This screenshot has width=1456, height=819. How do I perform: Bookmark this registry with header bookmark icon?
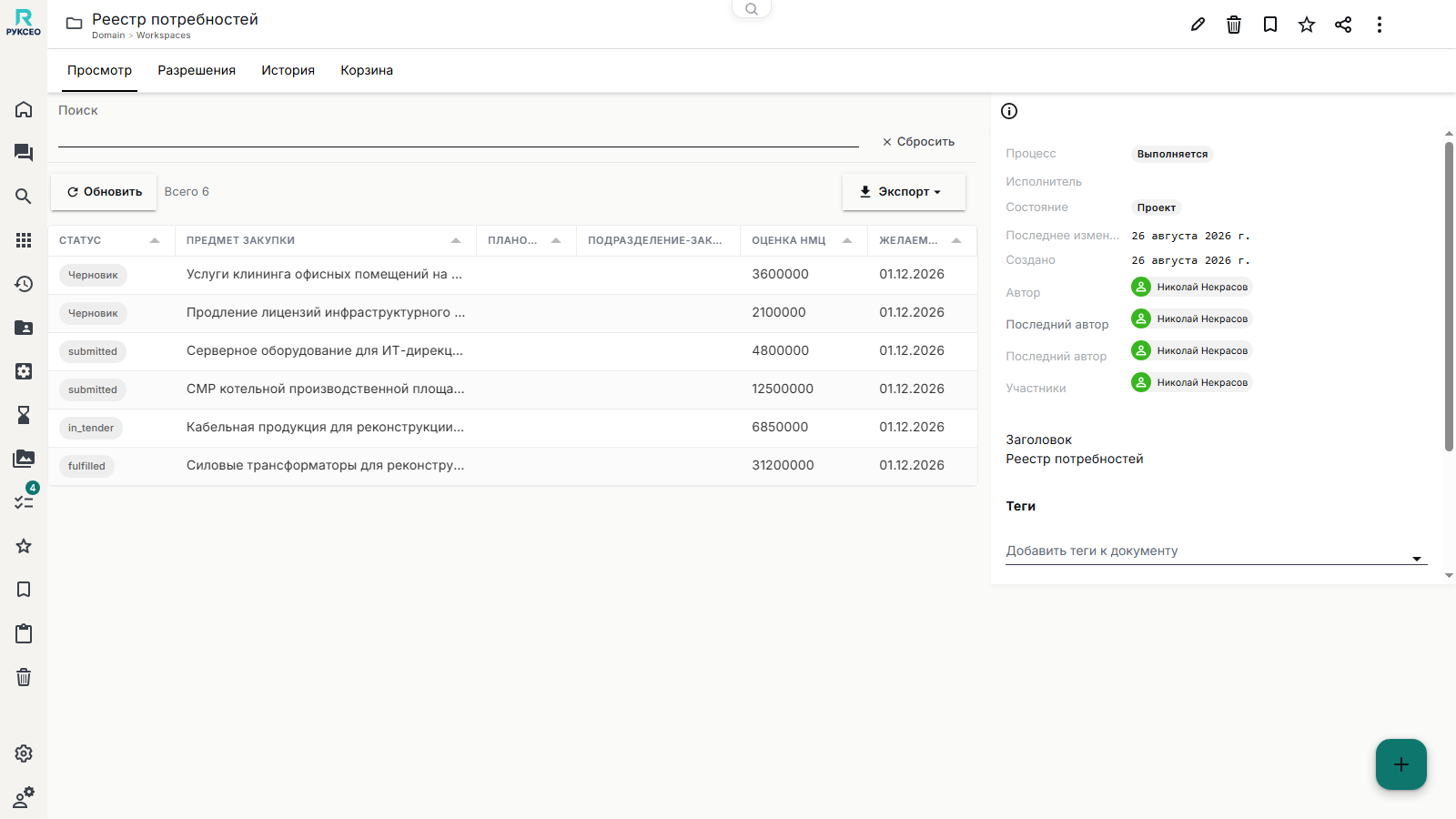click(x=1270, y=25)
